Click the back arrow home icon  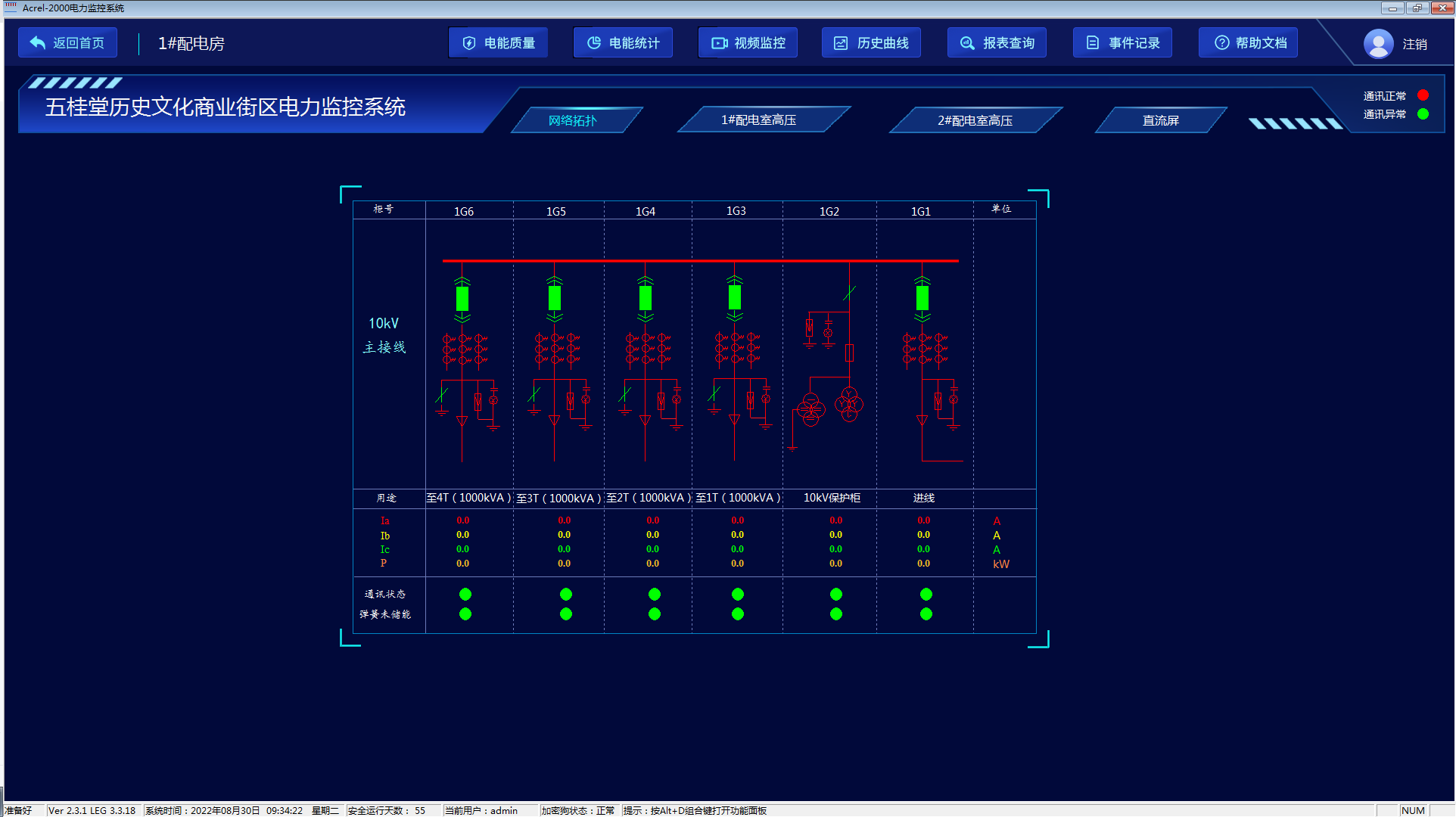pyautogui.click(x=38, y=43)
